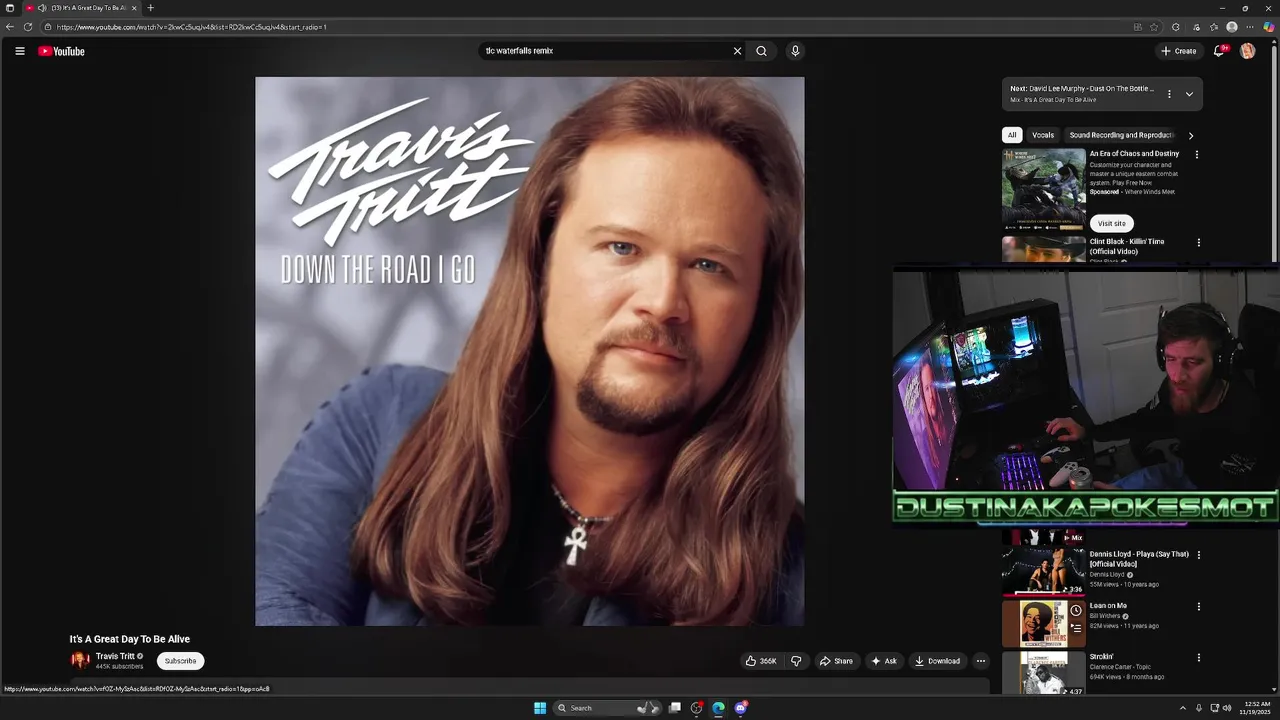1280x720 pixels.
Task: Open Strokin' by Clarence Carter title
Action: pyautogui.click(x=1101, y=657)
